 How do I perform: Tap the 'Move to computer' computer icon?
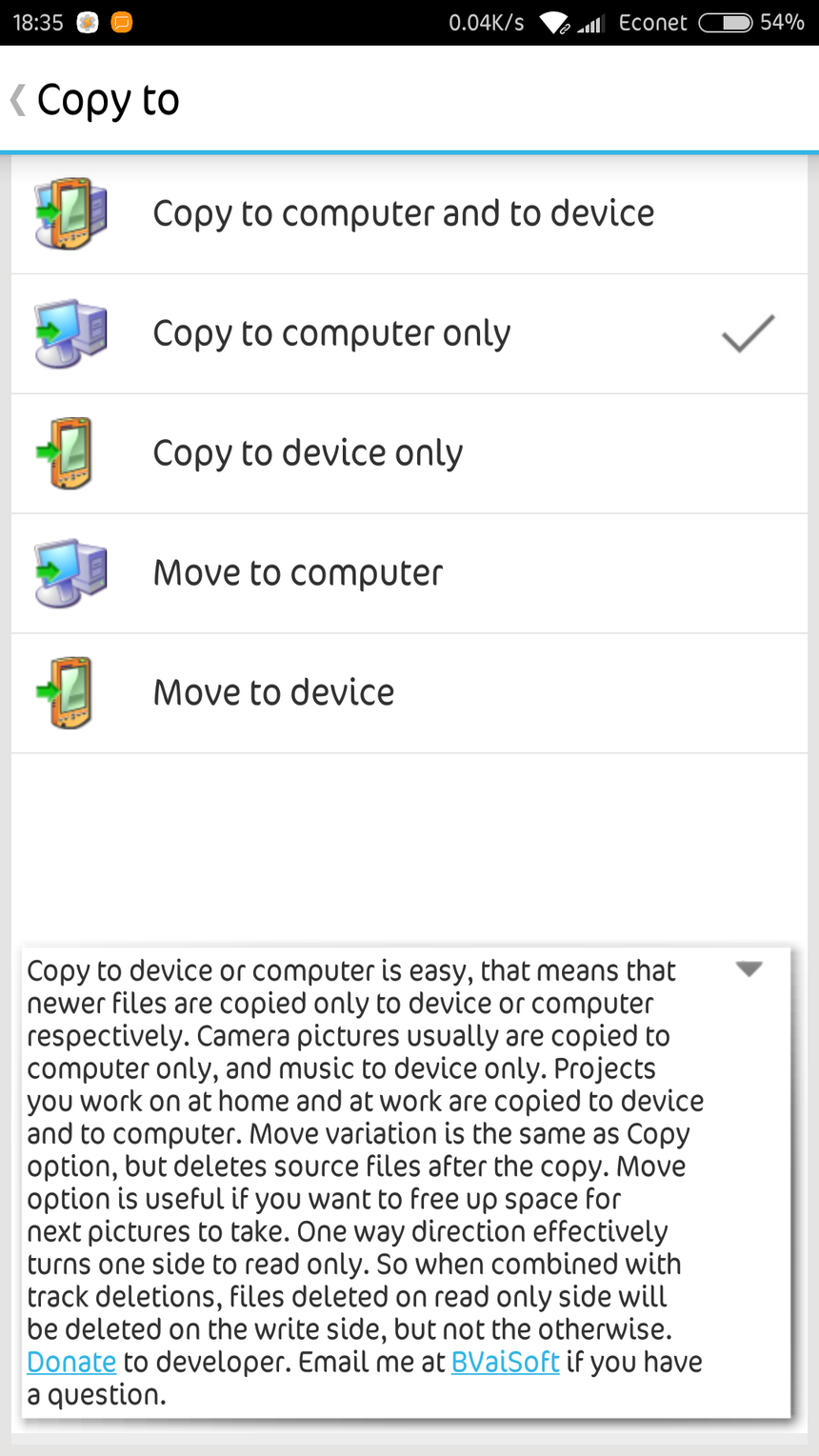click(x=70, y=573)
